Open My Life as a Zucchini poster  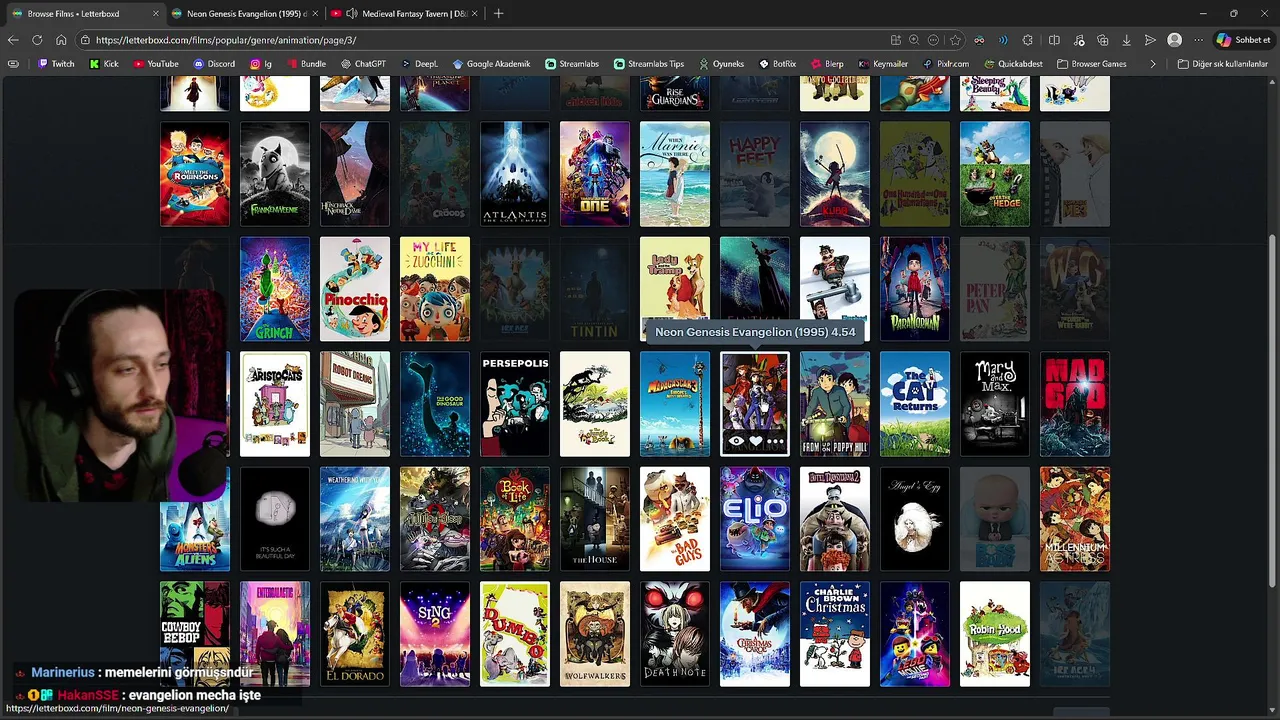point(435,289)
